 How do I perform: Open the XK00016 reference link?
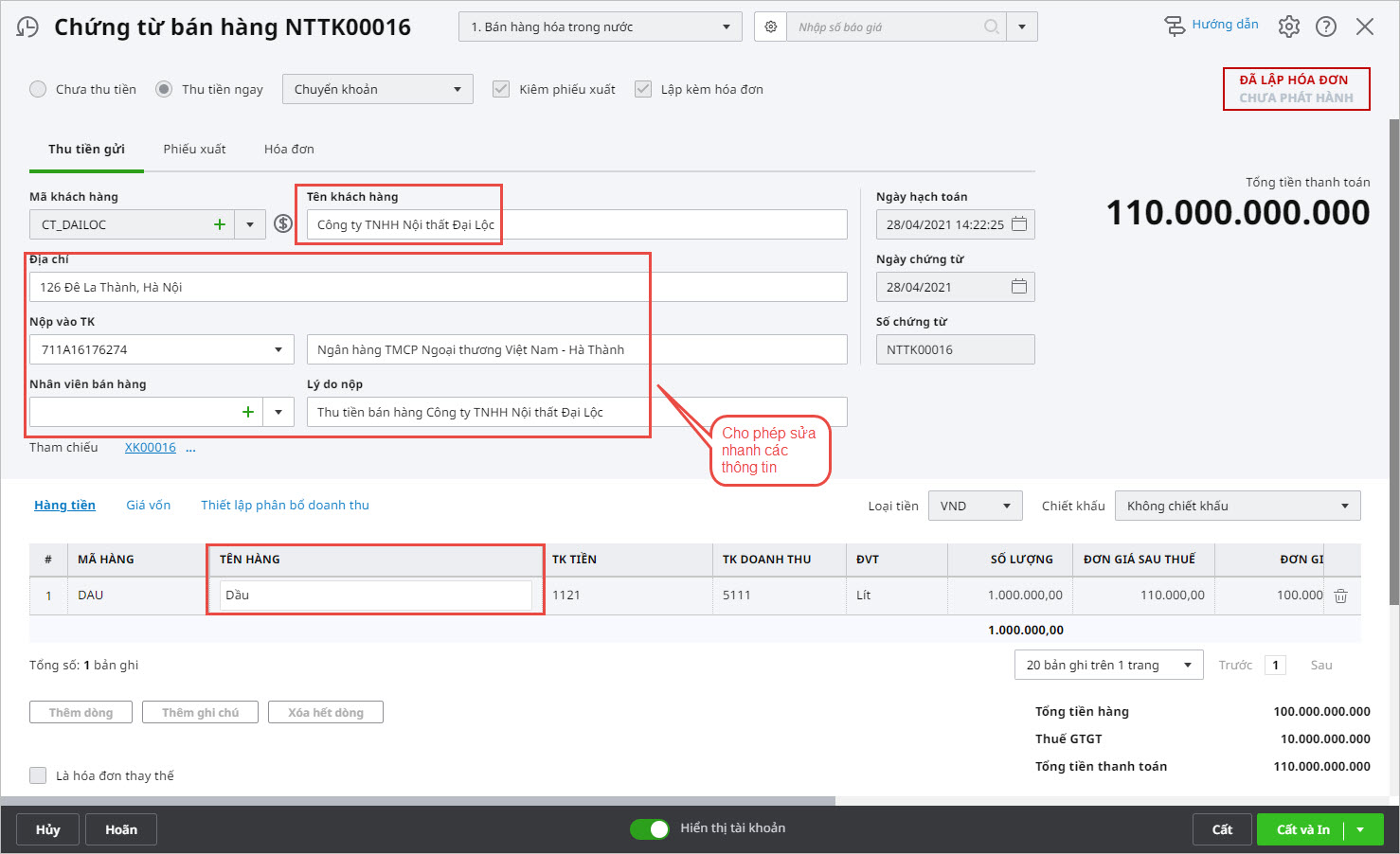pos(150,447)
